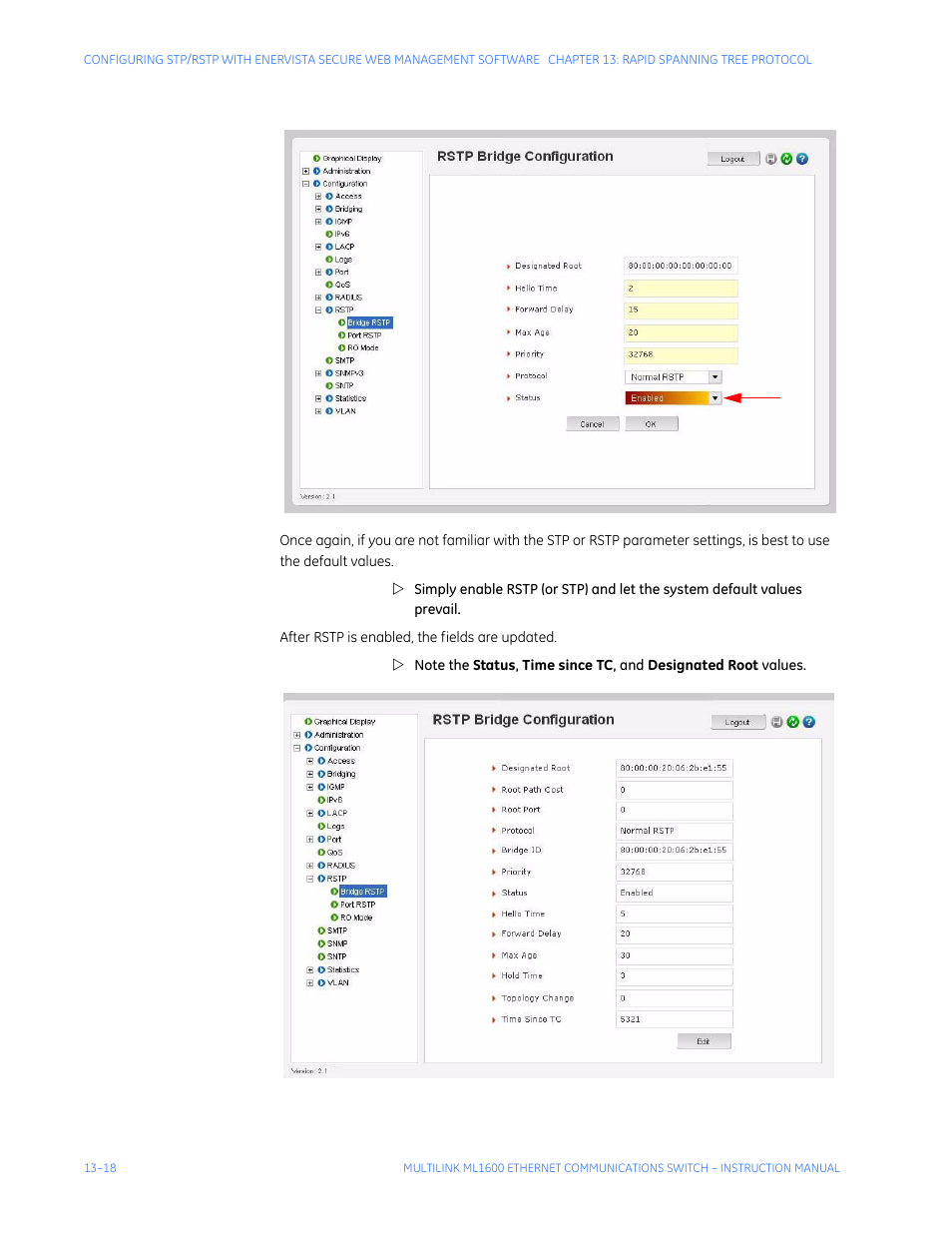Expand the Bridging node in the upper screenshot
952x1233 pixels.
pos(318,210)
